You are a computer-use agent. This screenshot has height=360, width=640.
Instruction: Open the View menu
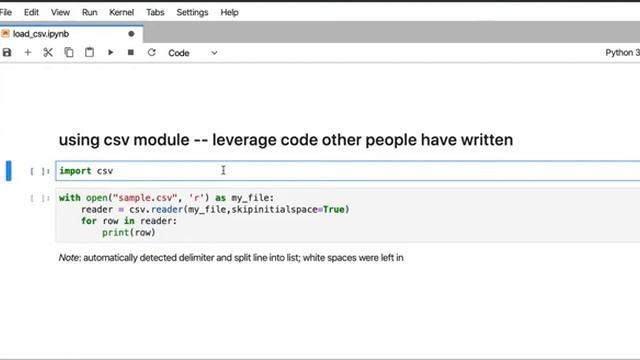[60, 12]
